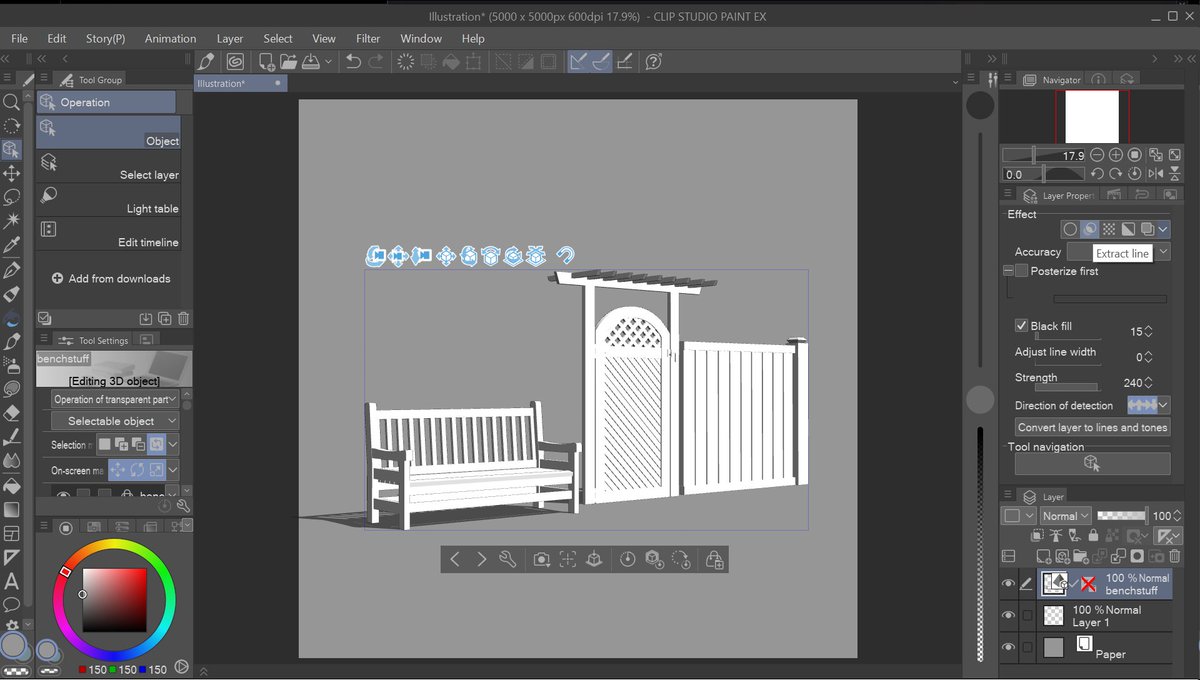The height and width of the screenshot is (680, 1200).
Task: Rotate canvas left in Navigator
Action: point(1097,174)
